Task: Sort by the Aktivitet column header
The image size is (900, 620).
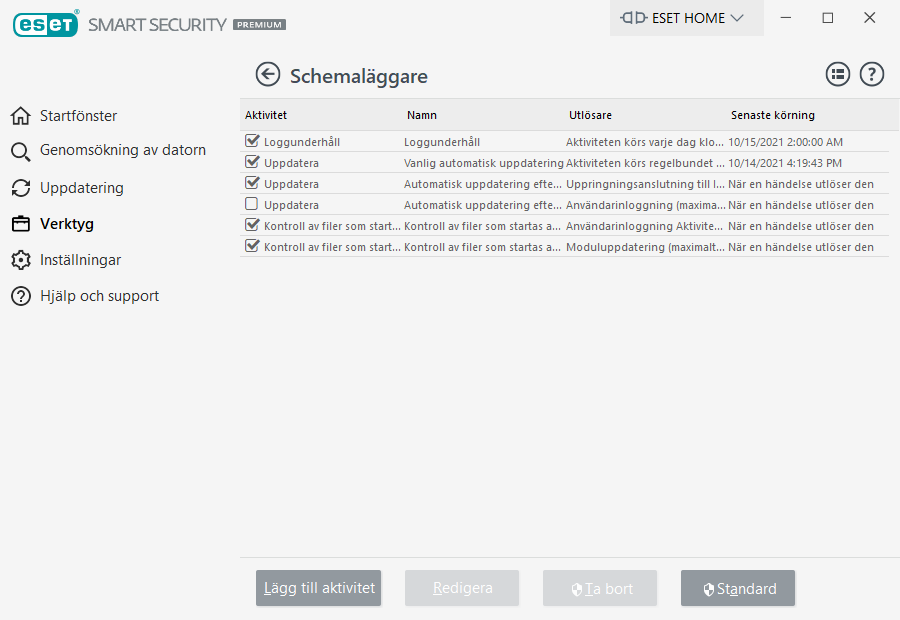Action: (x=266, y=115)
